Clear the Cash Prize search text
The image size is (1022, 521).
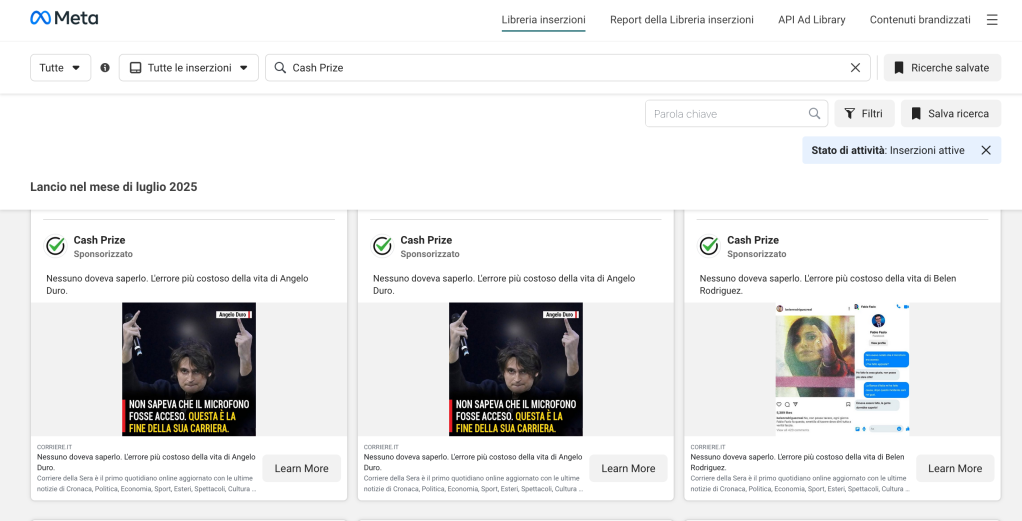855,68
